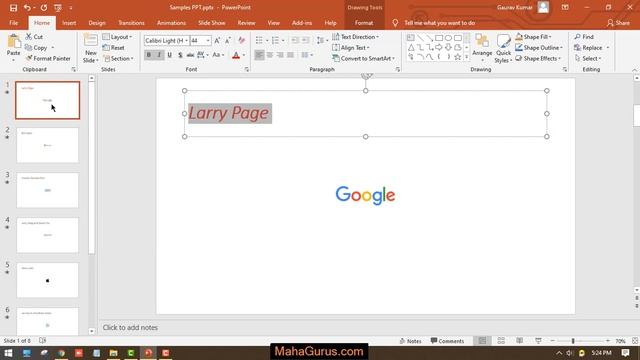Open the font size dropdown
This screenshot has height=360, width=640.
tap(208, 40)
